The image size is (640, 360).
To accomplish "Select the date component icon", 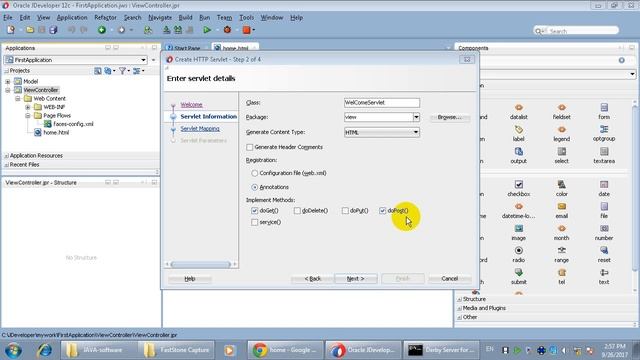I will pyautogui.click(x=604, y=184).
